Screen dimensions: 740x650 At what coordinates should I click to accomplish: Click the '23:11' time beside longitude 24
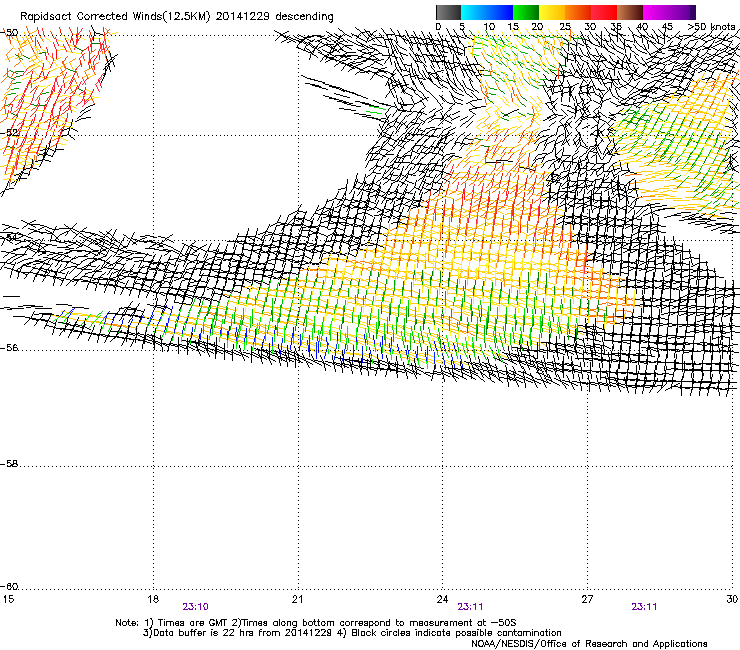coord(470,607)
